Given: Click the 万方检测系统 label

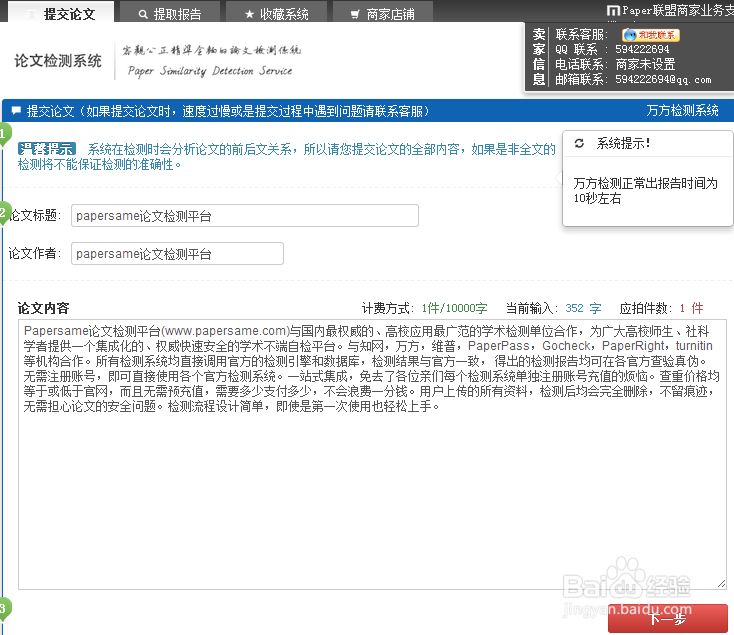Looking at the screenshot, I should (682, 110).
